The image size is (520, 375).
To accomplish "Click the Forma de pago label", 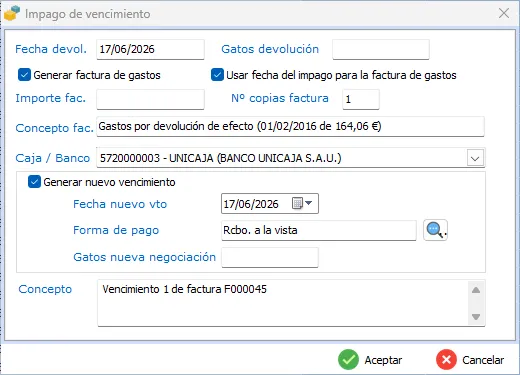I will (x=116, y=230).
